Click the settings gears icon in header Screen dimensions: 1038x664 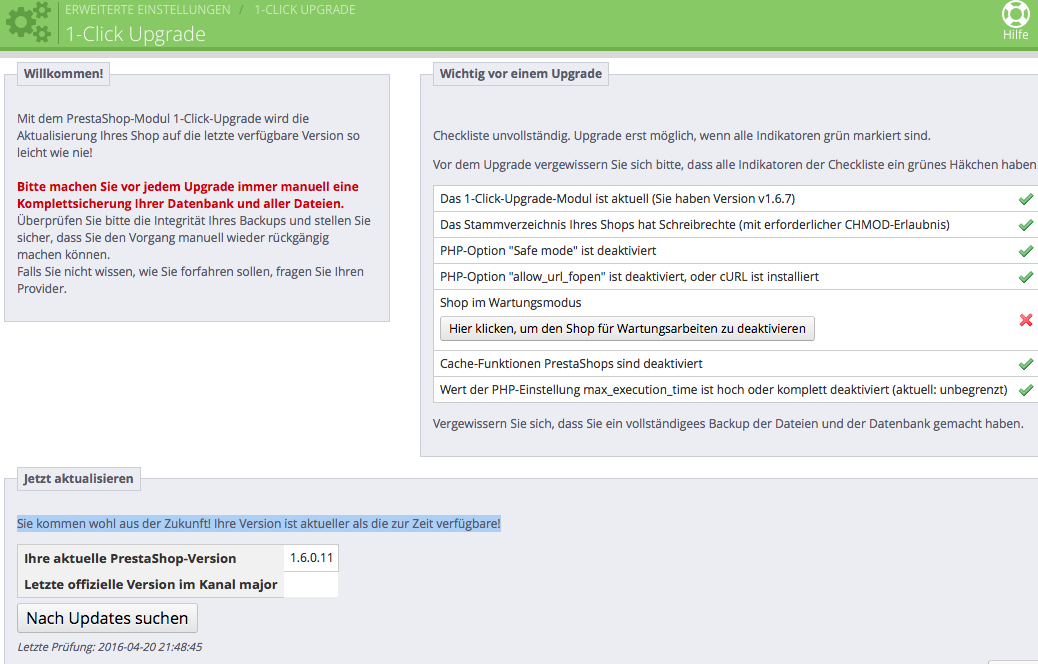tap(28, 22)
